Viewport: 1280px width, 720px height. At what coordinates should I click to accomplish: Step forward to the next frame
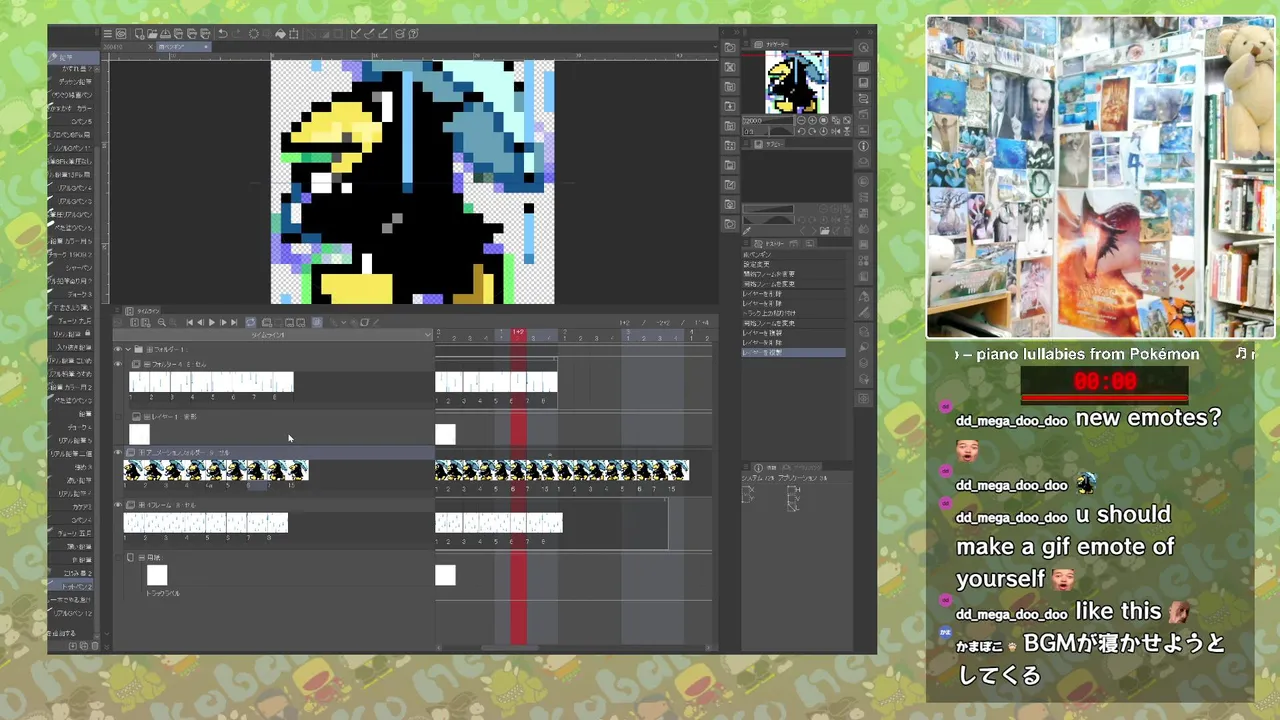[223, 322]
